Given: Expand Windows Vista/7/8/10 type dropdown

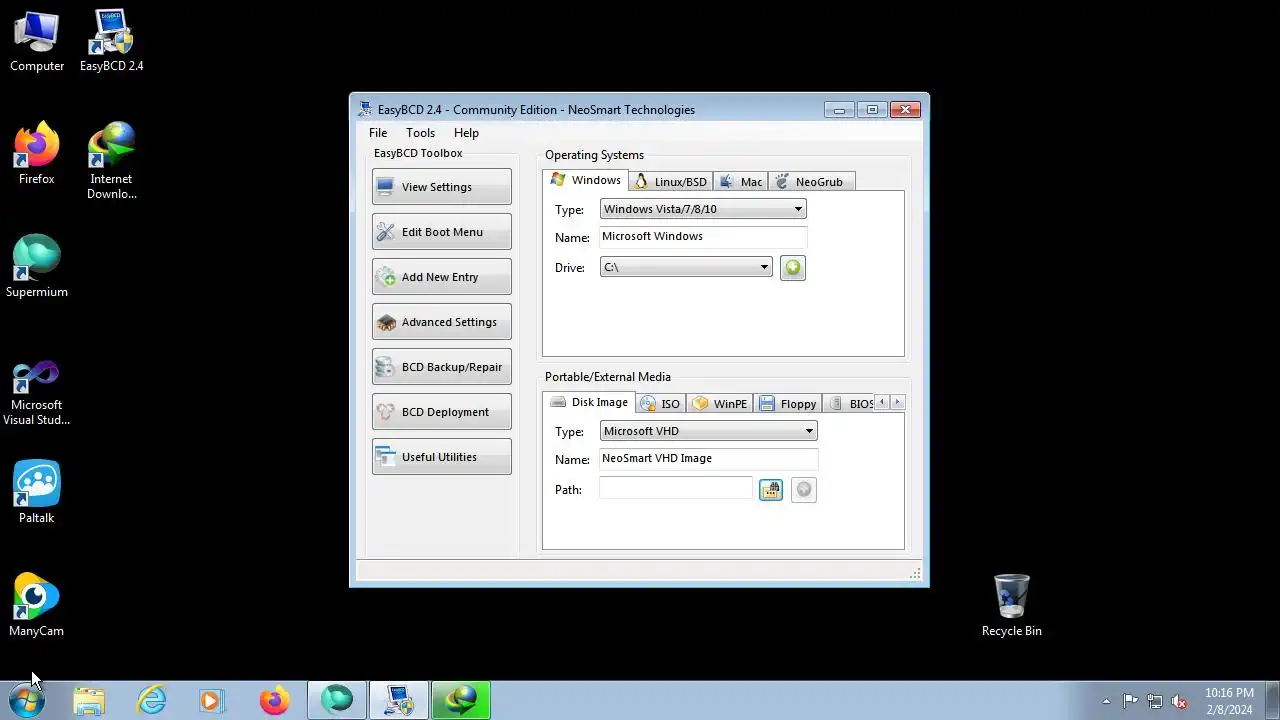Looking at the screenshot, I should 703,209.
